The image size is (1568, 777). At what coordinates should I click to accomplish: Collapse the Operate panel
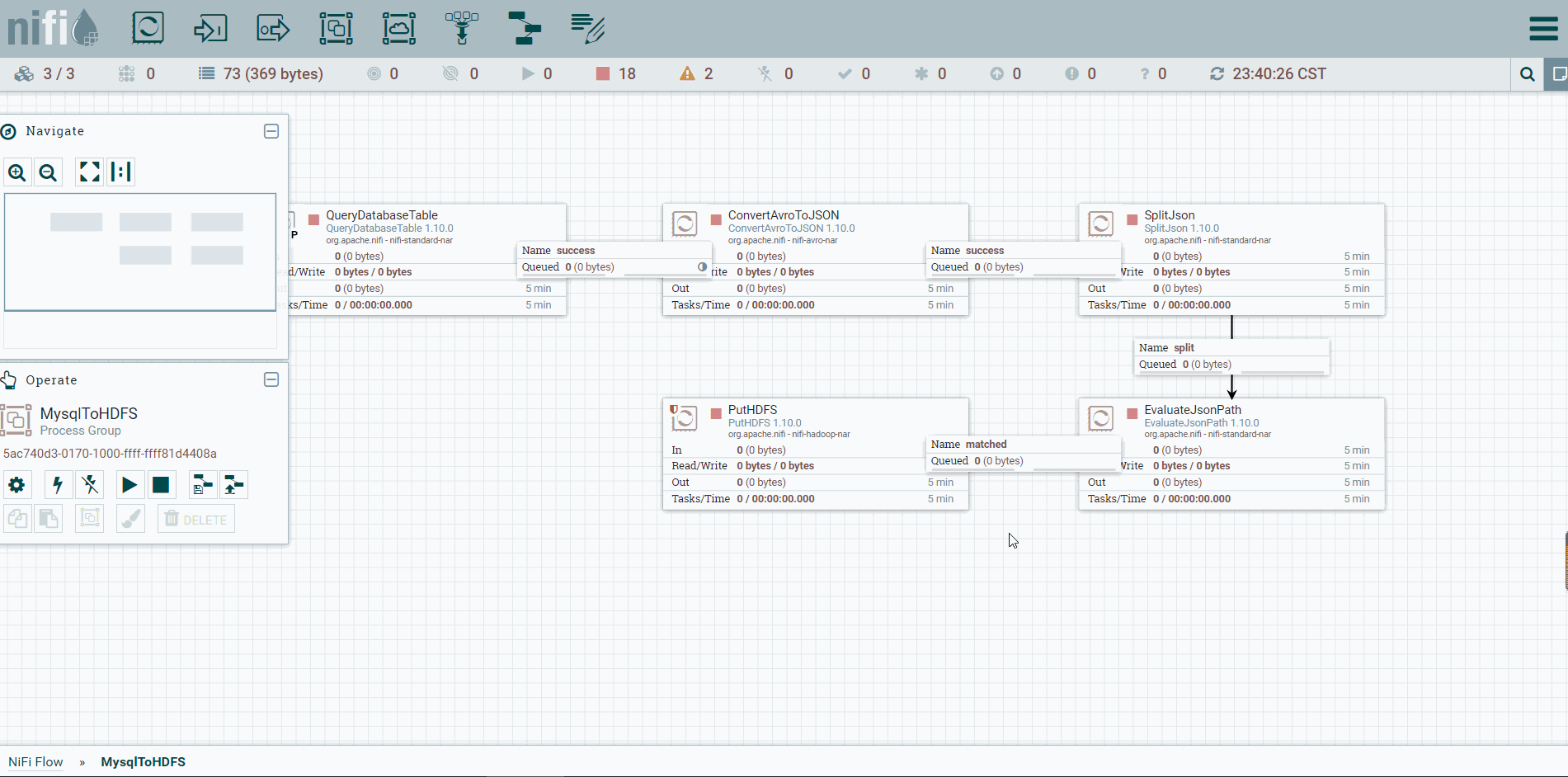coord(271,379)
